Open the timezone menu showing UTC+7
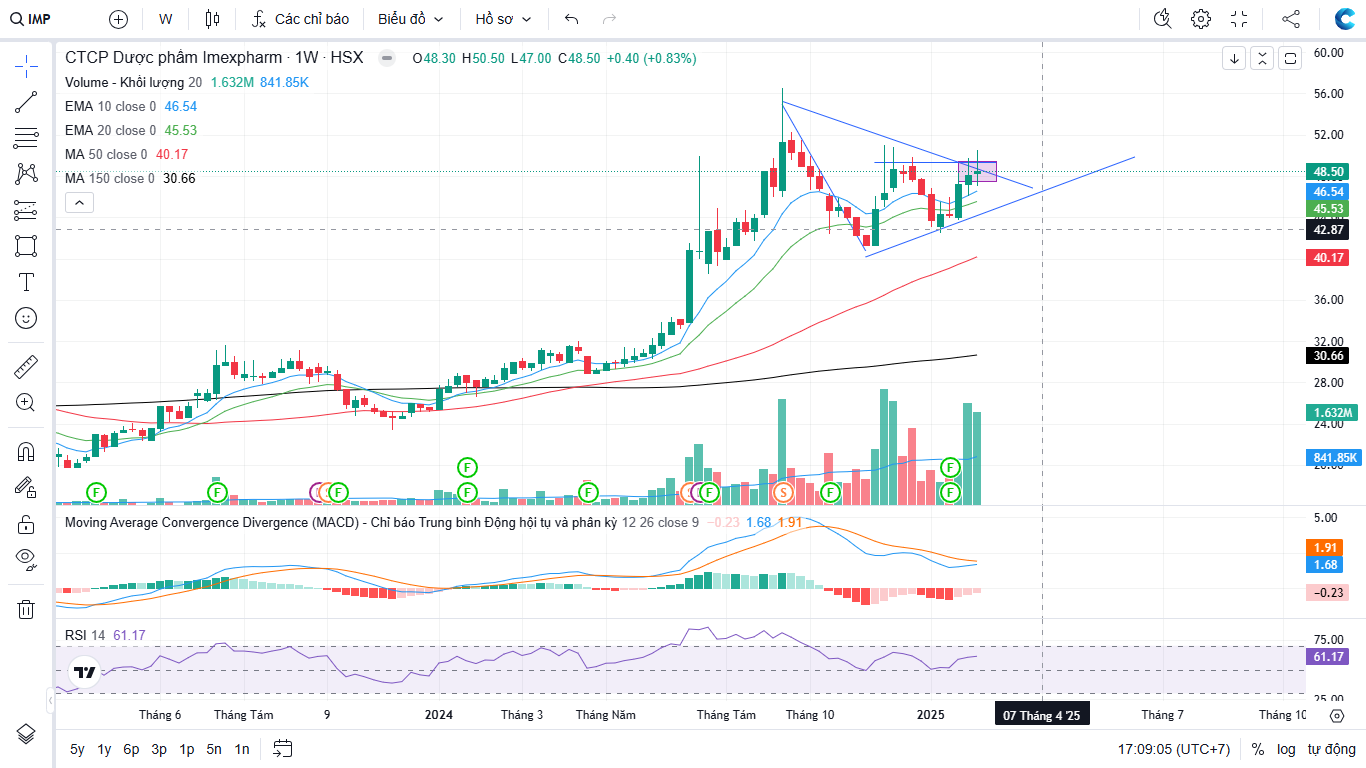This screenshot has width=1366, height=768. coord(1174,749)
